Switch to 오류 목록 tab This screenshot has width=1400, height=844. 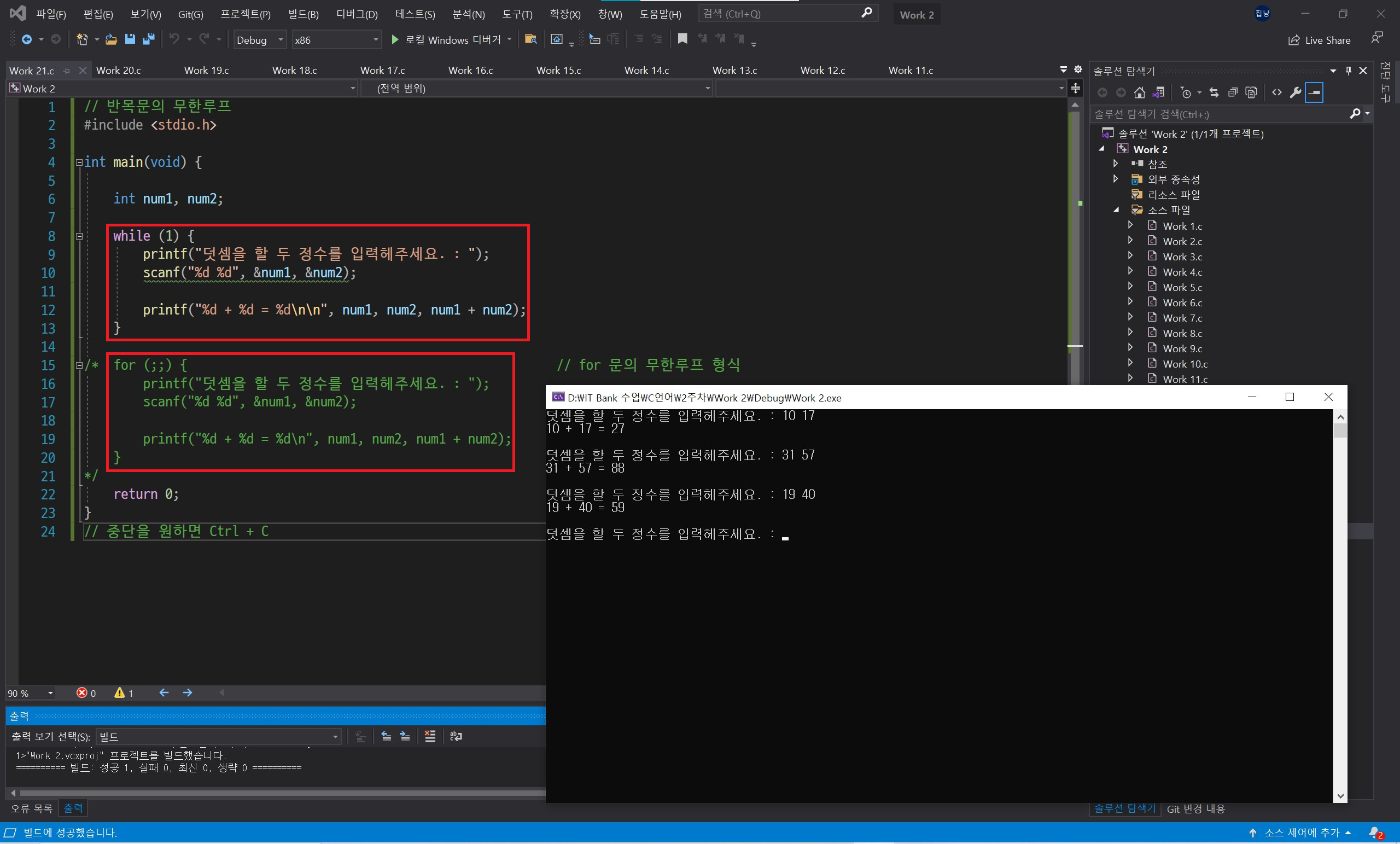pyautogui.click(x=32, y=808)
